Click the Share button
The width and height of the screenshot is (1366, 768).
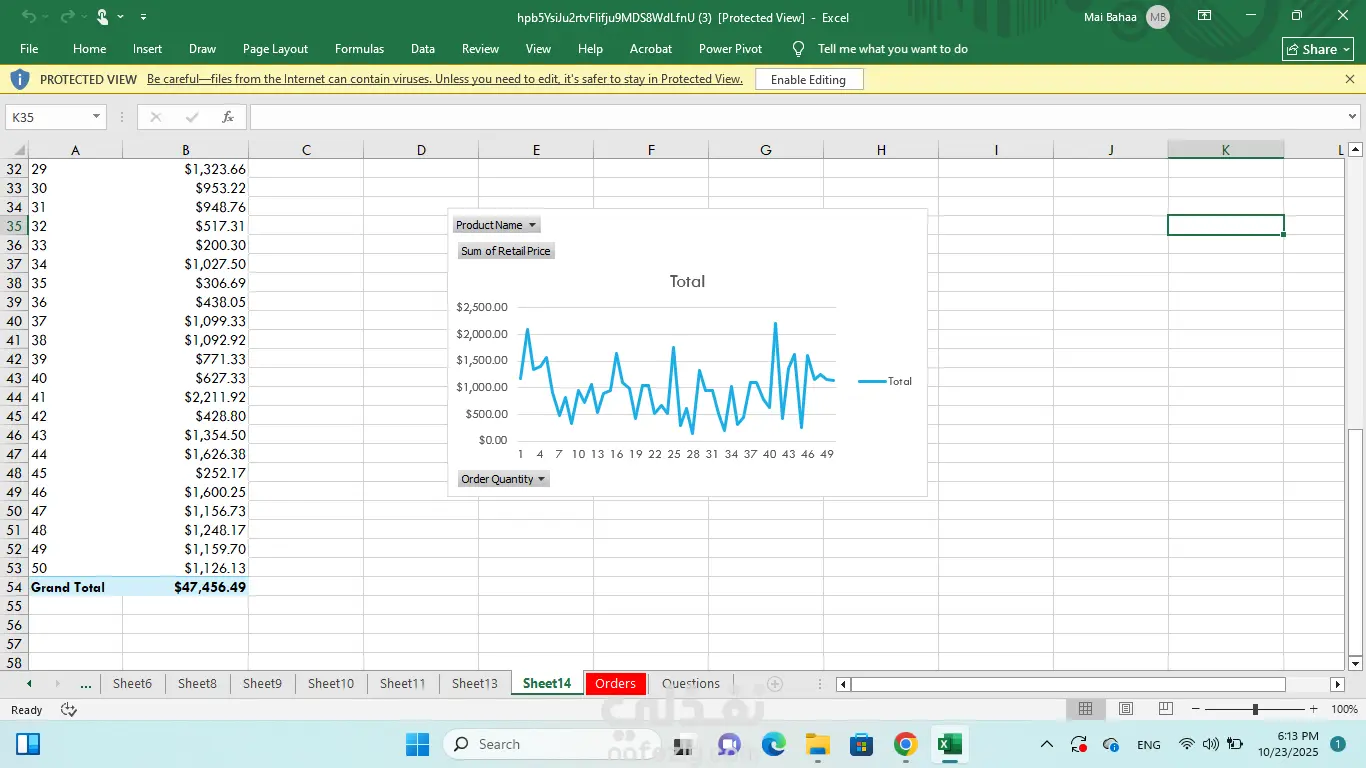pyautogui.click(x=1318, y=49)
